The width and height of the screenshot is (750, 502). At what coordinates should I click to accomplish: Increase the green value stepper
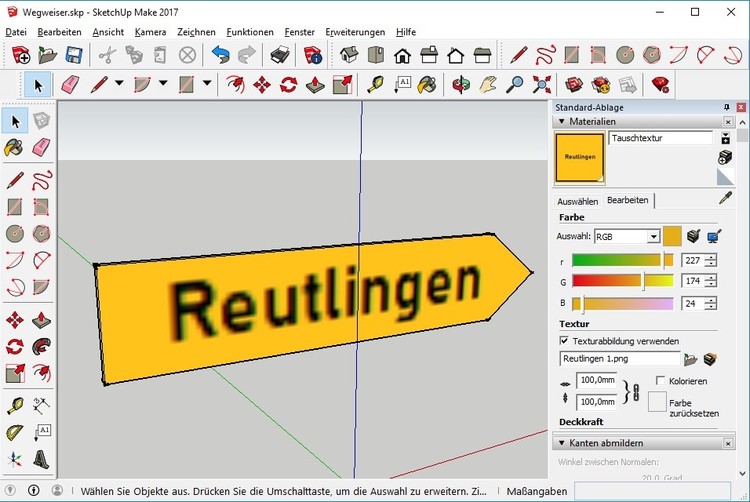coord(712,278)
